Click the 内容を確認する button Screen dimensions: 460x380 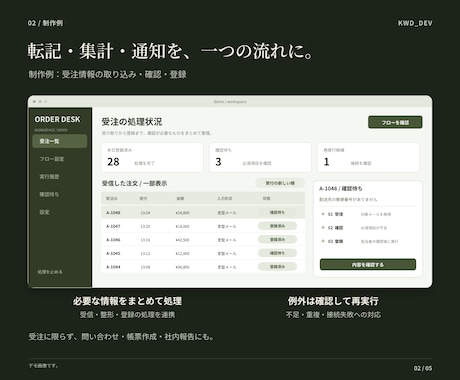click(x=368, y=265)
